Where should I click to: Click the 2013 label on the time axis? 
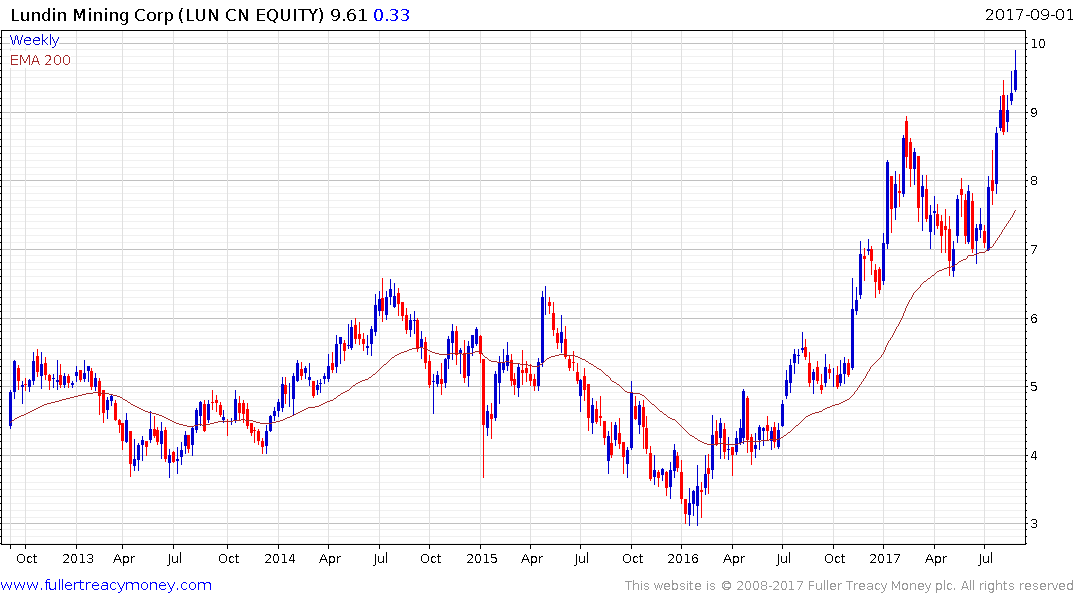77,558
